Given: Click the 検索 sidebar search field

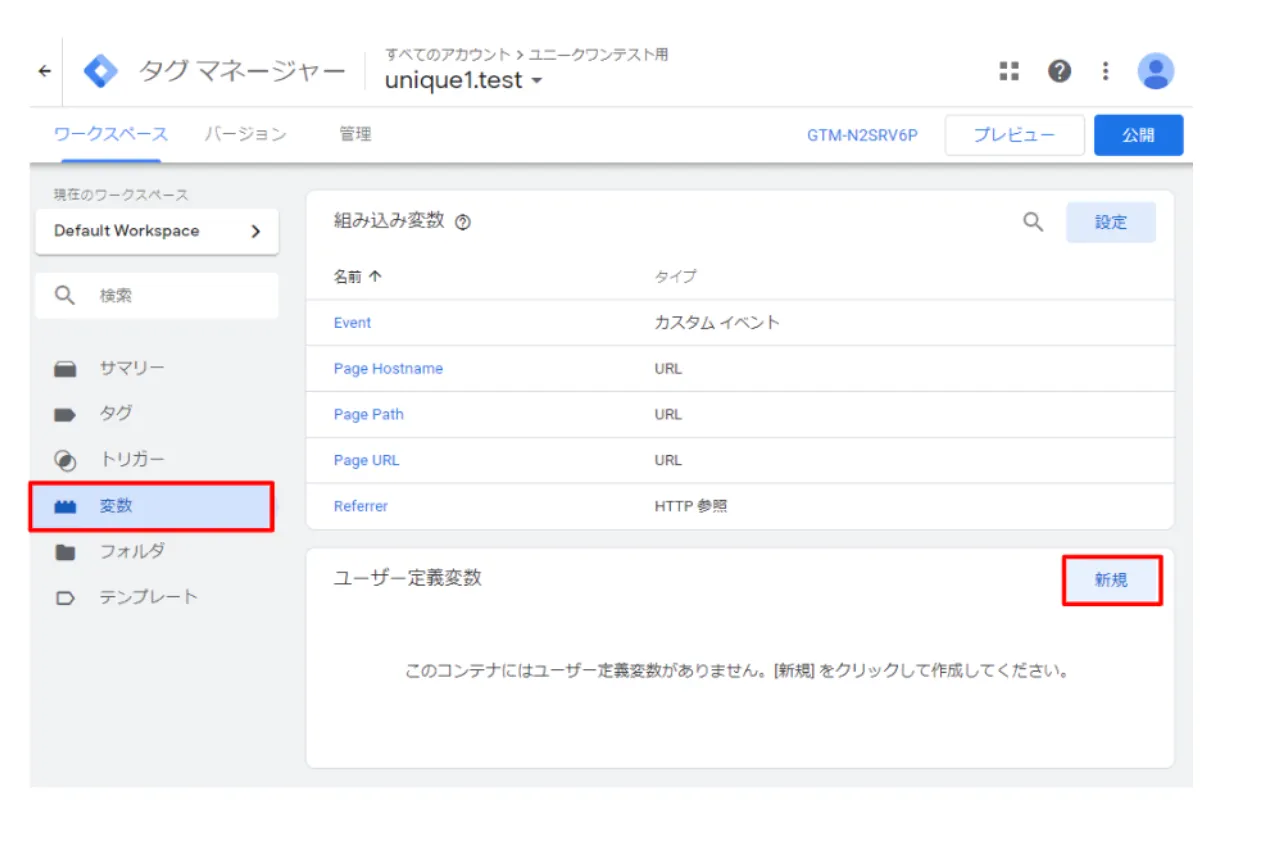Looking at the screenshot, I should pos(157,296).
